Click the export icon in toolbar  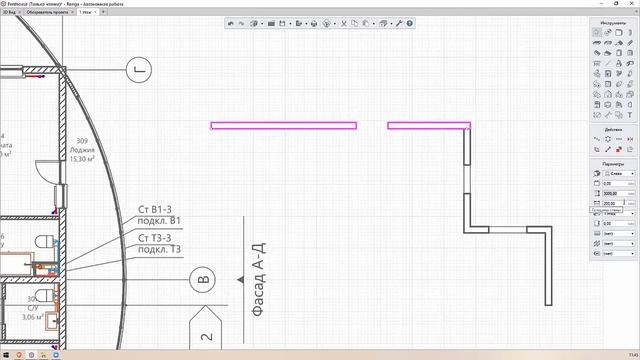click(x=299, y=24)
